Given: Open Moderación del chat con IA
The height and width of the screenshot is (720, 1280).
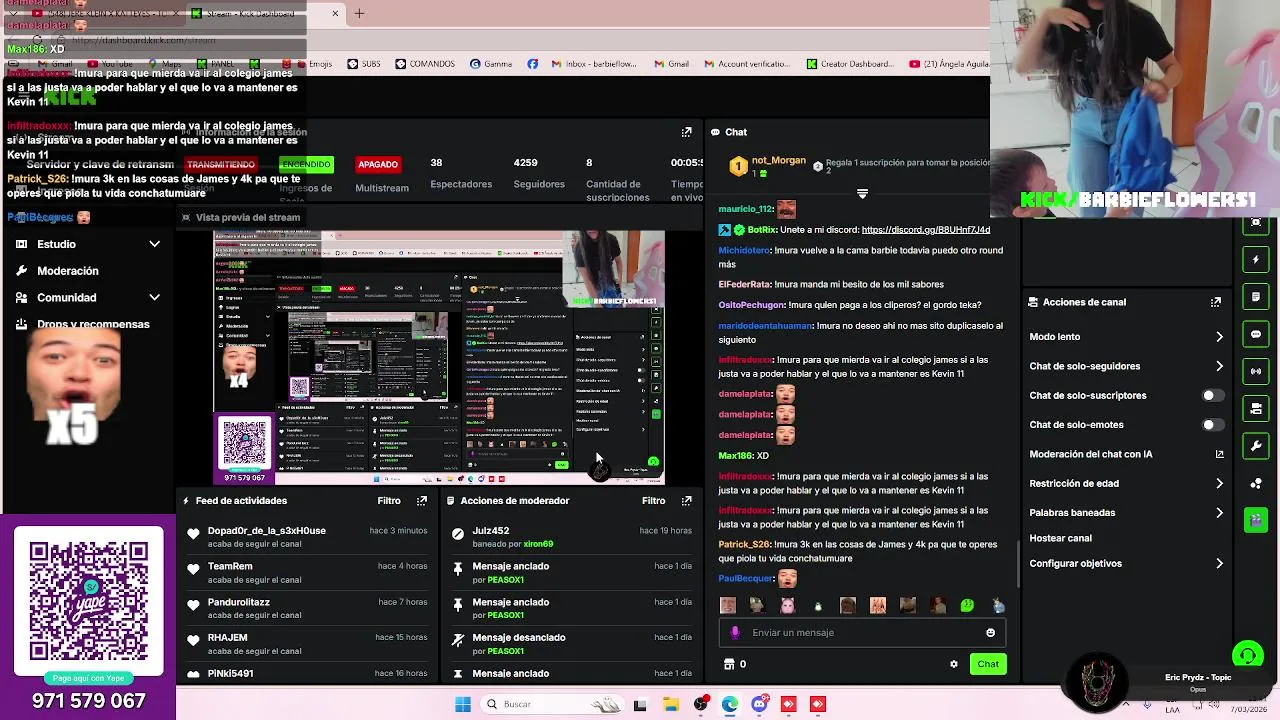Looking at the screenshot, I should pyautogui.click(x=1126, y=454).
